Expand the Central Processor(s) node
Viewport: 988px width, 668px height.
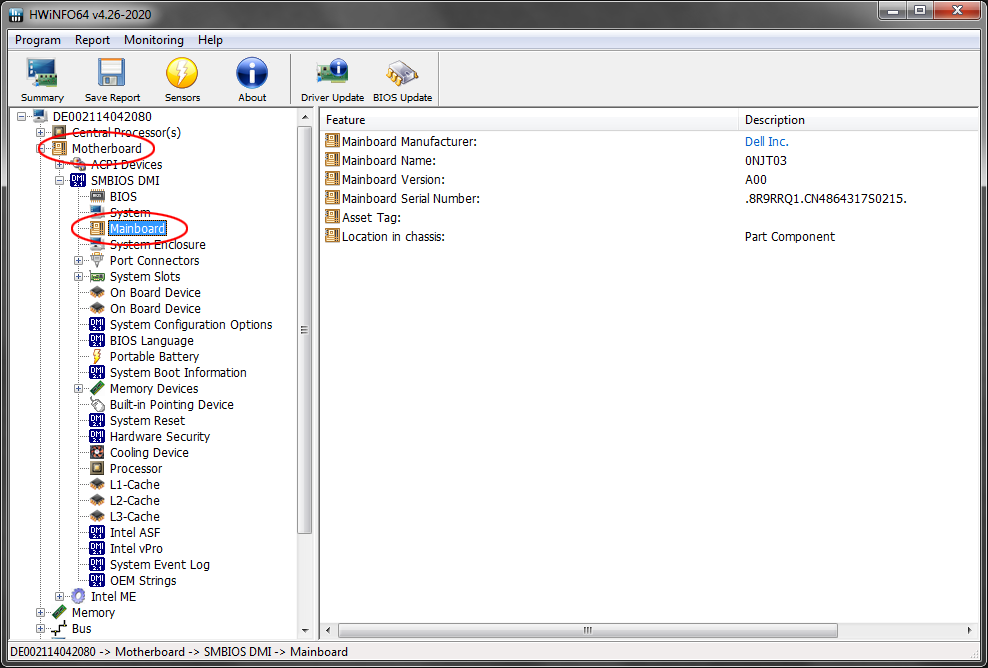pyautogui.click(x=41, y=132)
